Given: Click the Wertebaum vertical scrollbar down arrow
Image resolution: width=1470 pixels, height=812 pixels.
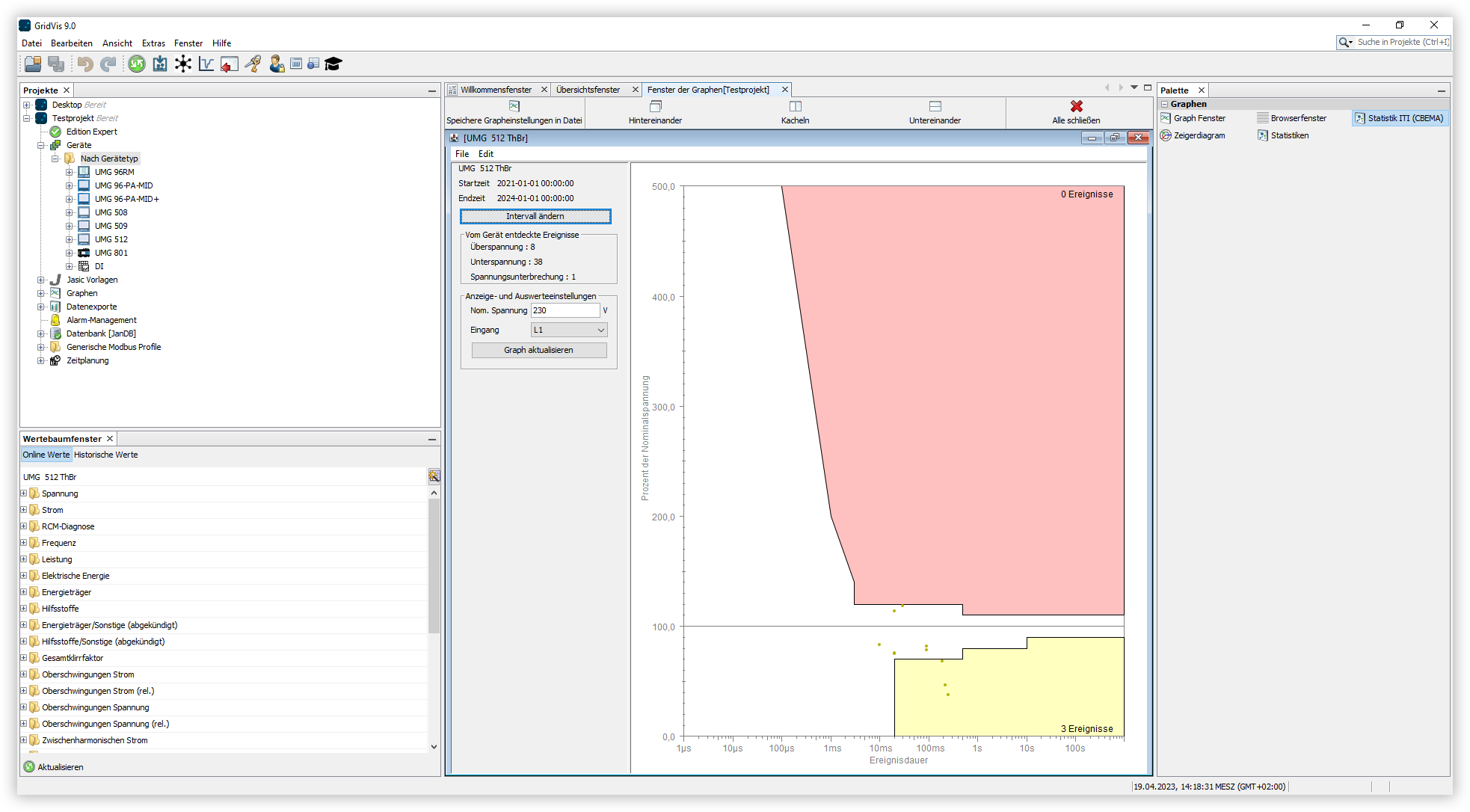Looking at the screenshot, I should pyautogui.click(x=434, y=746).
